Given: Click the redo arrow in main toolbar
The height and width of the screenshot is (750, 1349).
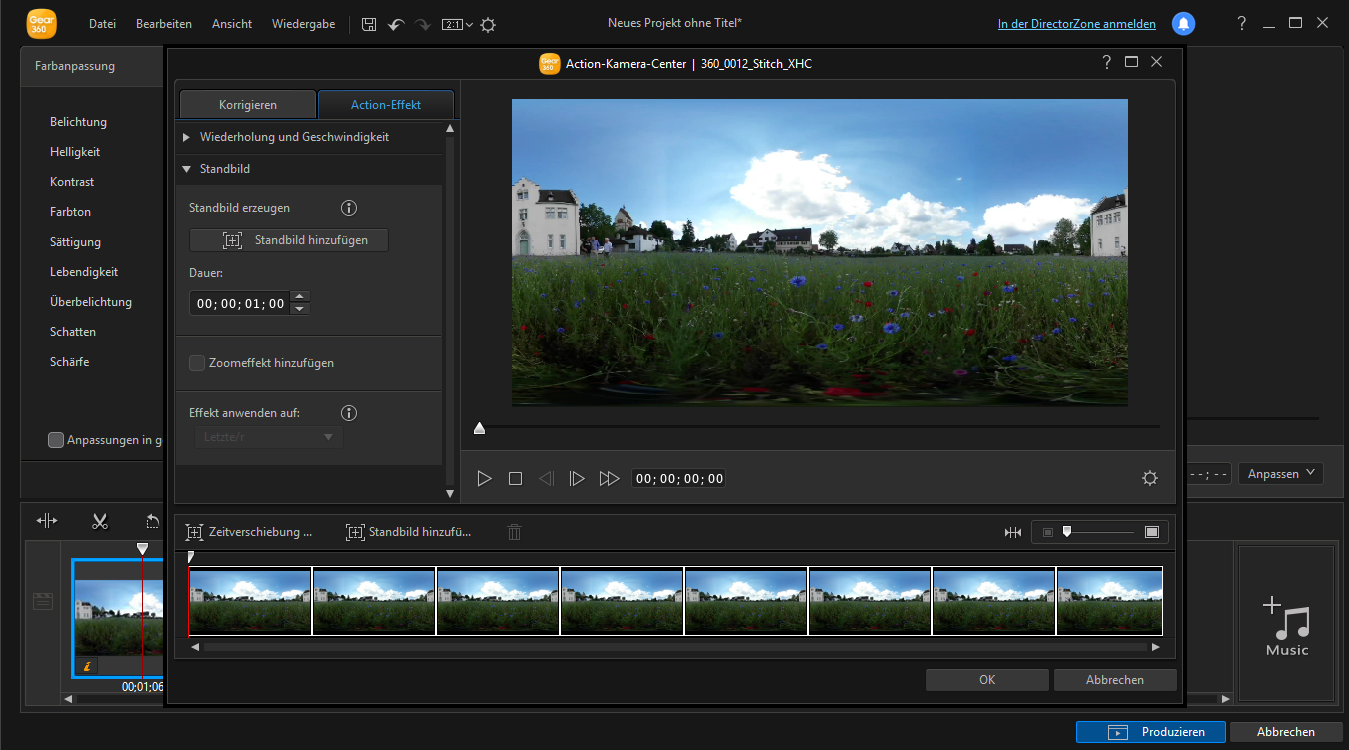Looking at the screenshot, I should 422,24.
